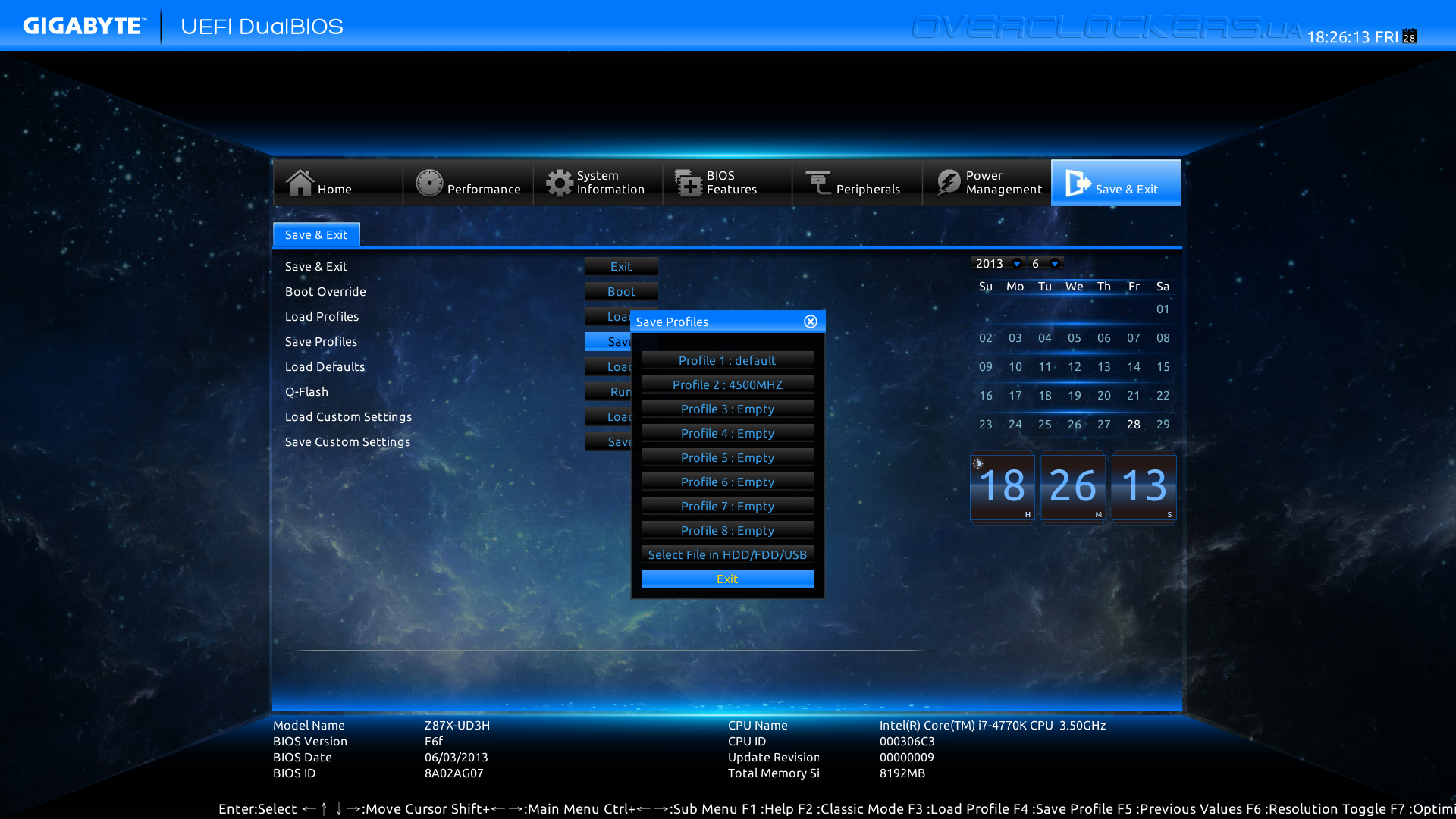Open the year 2013 dropdown arrow
This screenshot has width=1456, height=819.
pyautogui.click(x=1017, y=264)
